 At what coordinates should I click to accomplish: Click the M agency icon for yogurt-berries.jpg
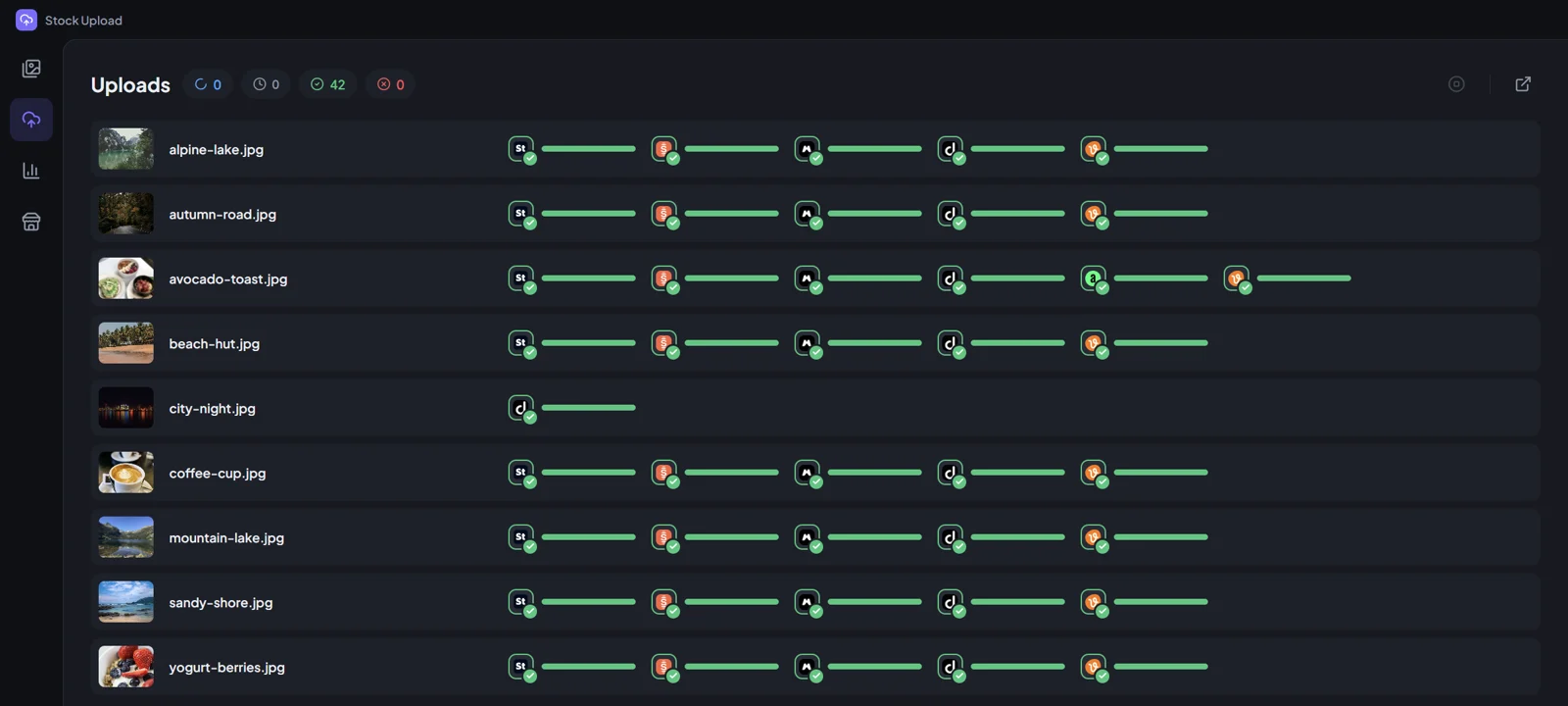click(x=808, y=667)
